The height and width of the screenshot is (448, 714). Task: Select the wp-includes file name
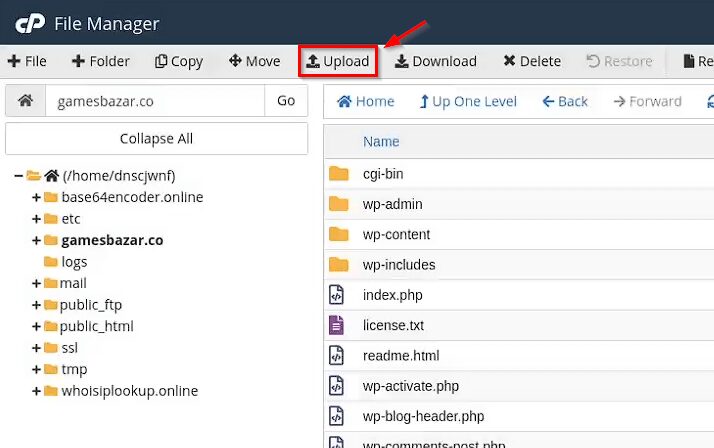[399, 265]
